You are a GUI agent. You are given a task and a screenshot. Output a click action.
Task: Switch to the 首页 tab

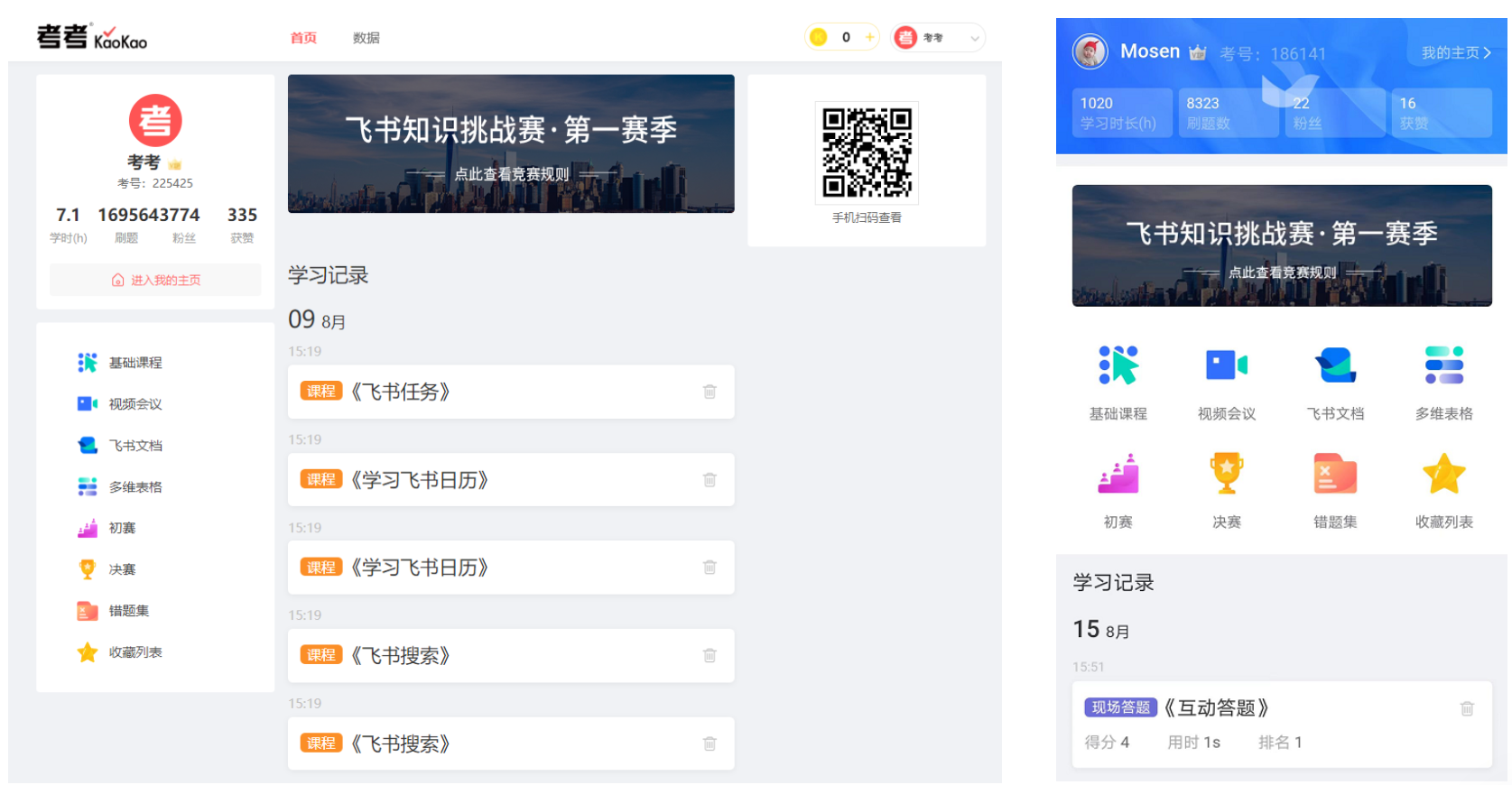click(x=303, y=38)
